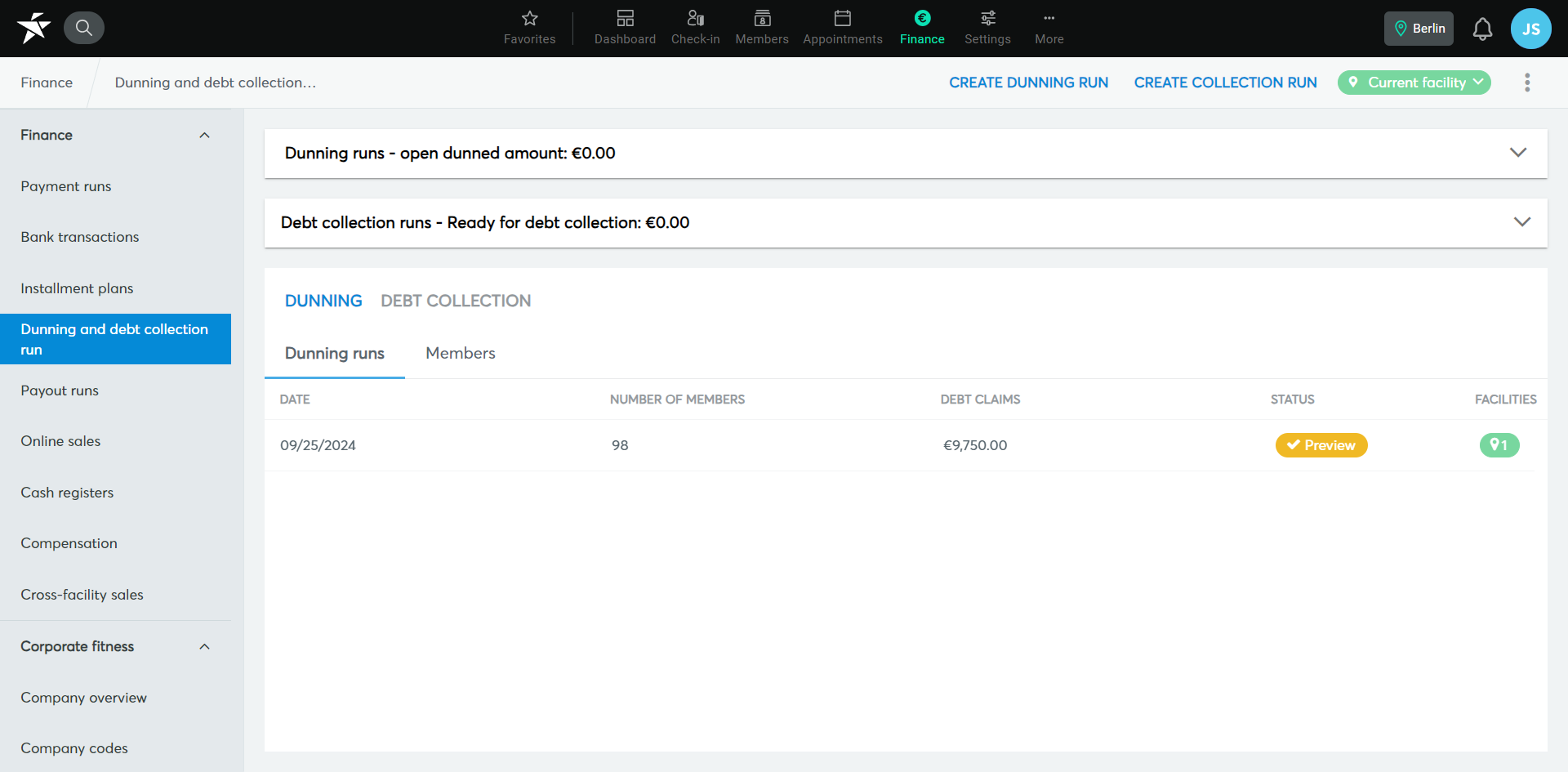Image resolution: width=1568 pixels, height=772 pixels.
Task: Select Members sub-tab
Action: pos(461,353)
